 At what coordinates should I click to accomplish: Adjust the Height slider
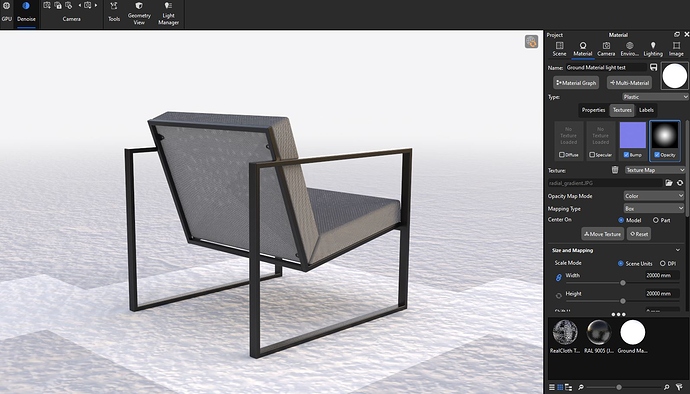click(x=623, y=301)
